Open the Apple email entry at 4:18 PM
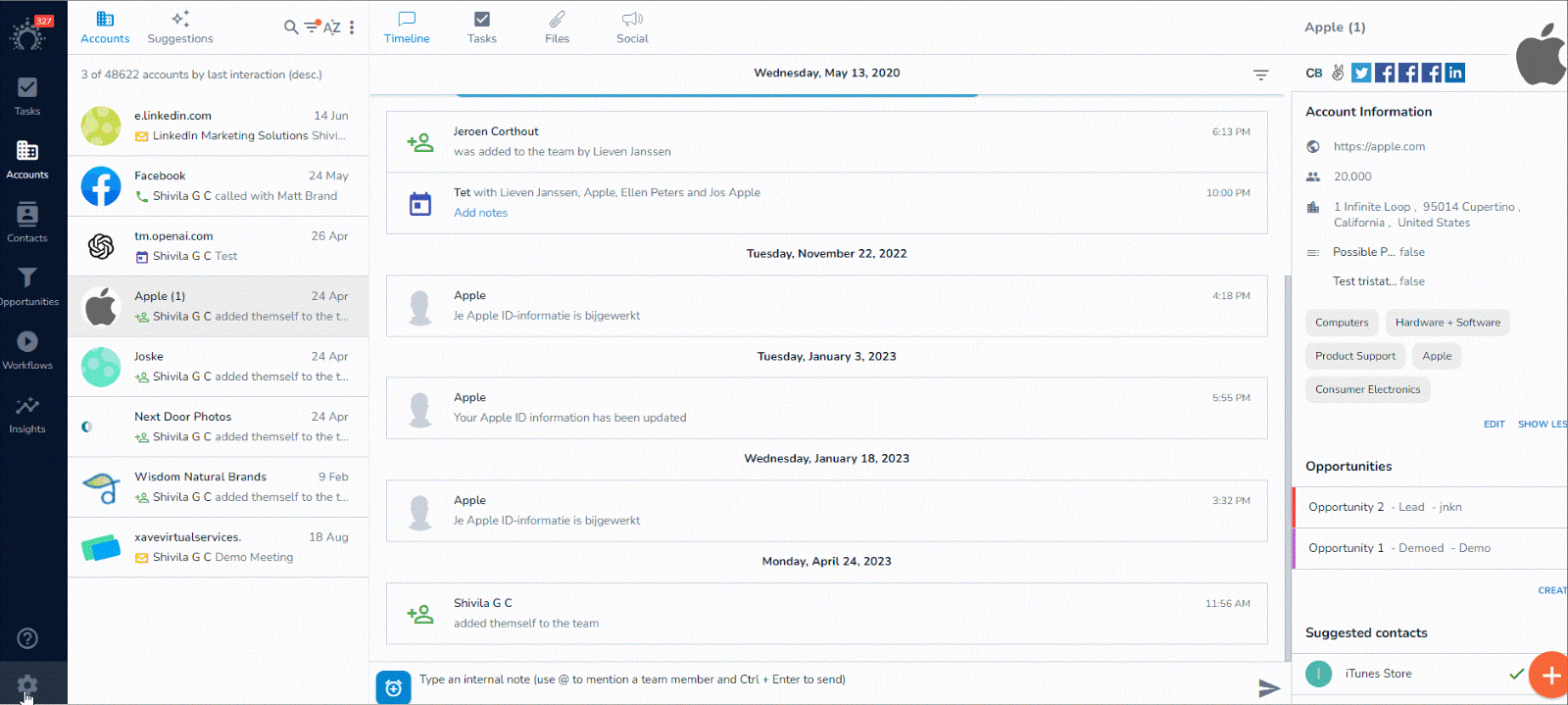Image resolution: width=1568 pixels, height=705 pixels. click(826, 306)
